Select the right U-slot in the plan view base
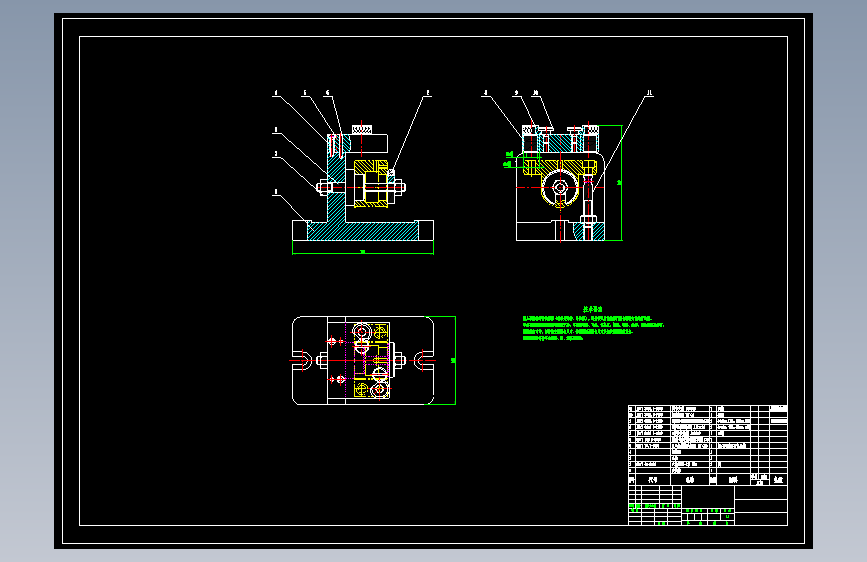The width and height of the screenshot is (867, 562). tap(423, 361)
